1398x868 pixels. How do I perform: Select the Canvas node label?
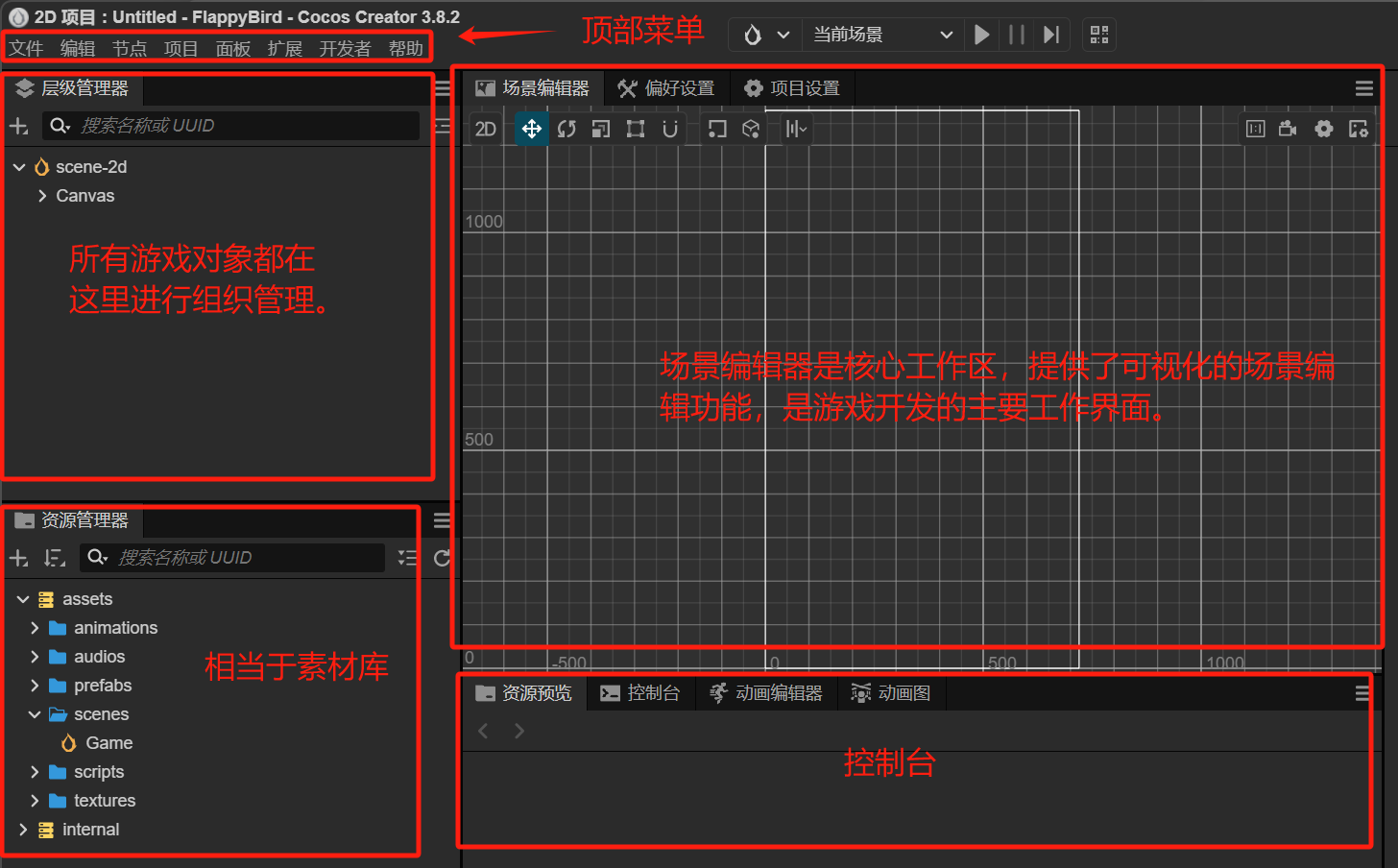click(x=84, y=196)
